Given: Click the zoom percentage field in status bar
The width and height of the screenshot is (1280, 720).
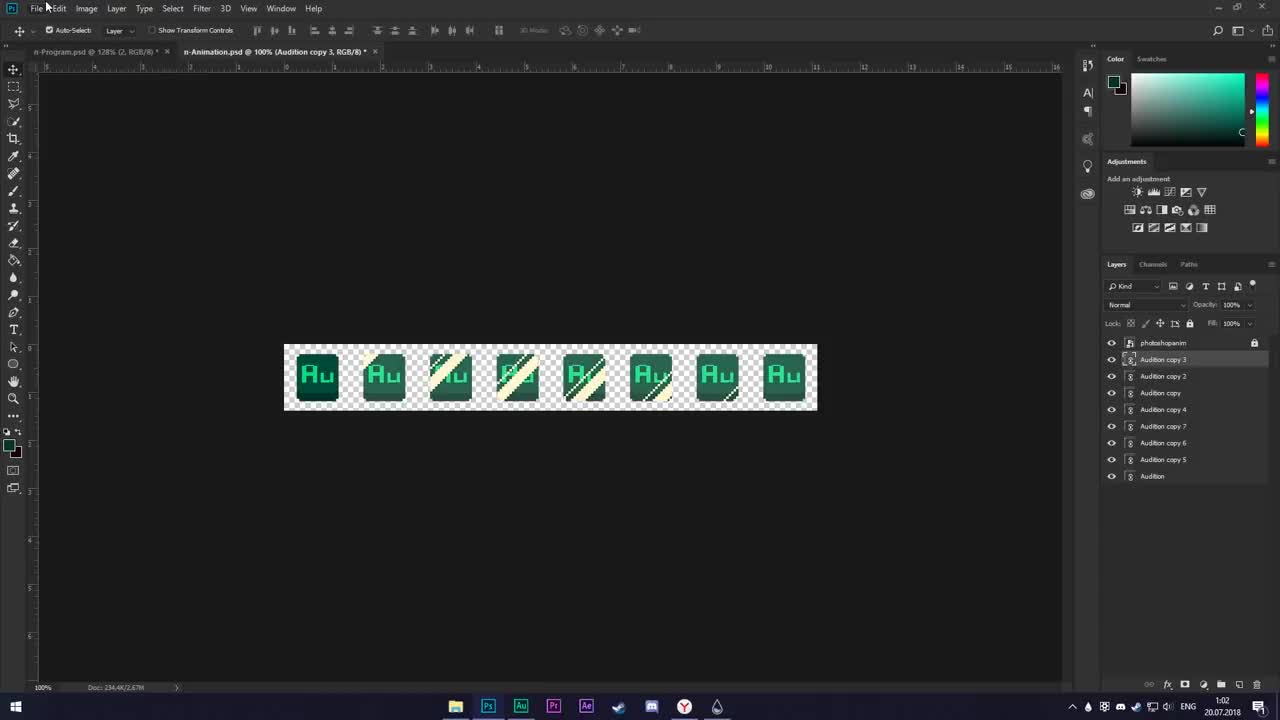Looking at the screenshot, I should (43, 687).
